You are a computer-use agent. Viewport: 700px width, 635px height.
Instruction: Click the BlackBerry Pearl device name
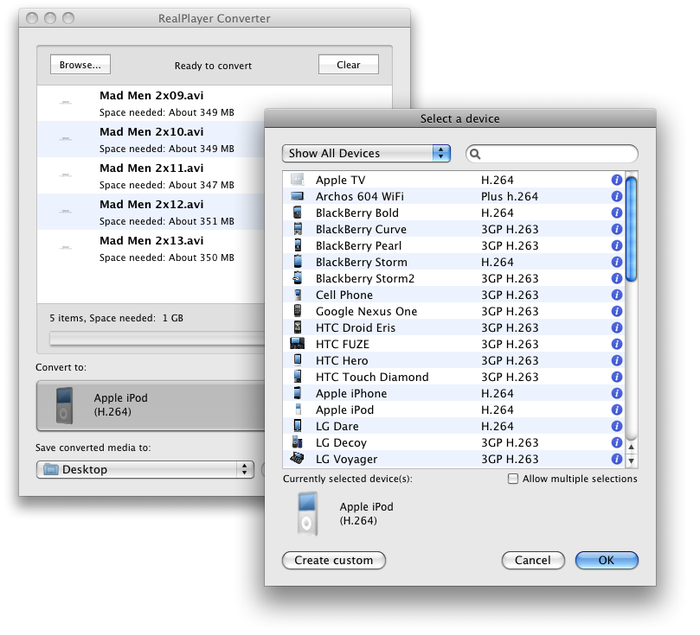(359, 246)
